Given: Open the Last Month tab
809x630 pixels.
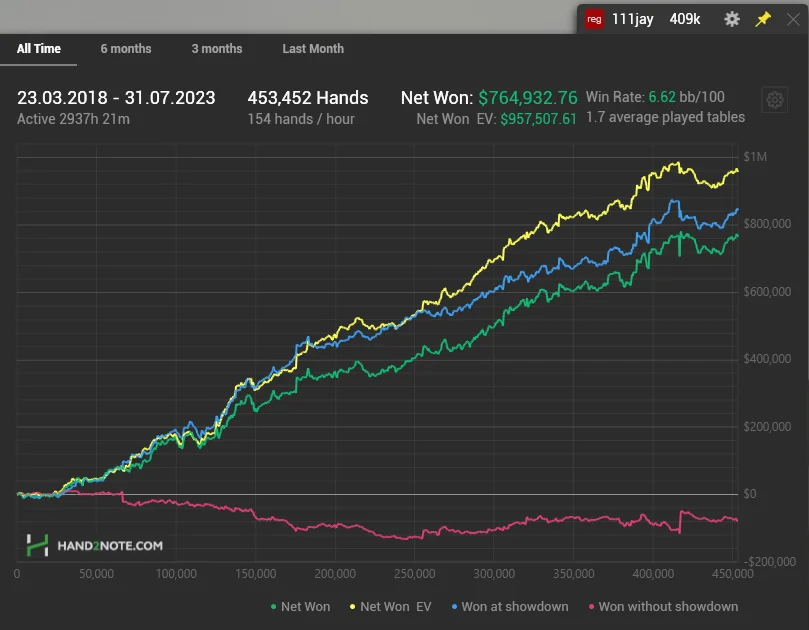Looking at the screenshot, I should pyautogui.click(x=313, y=48).
